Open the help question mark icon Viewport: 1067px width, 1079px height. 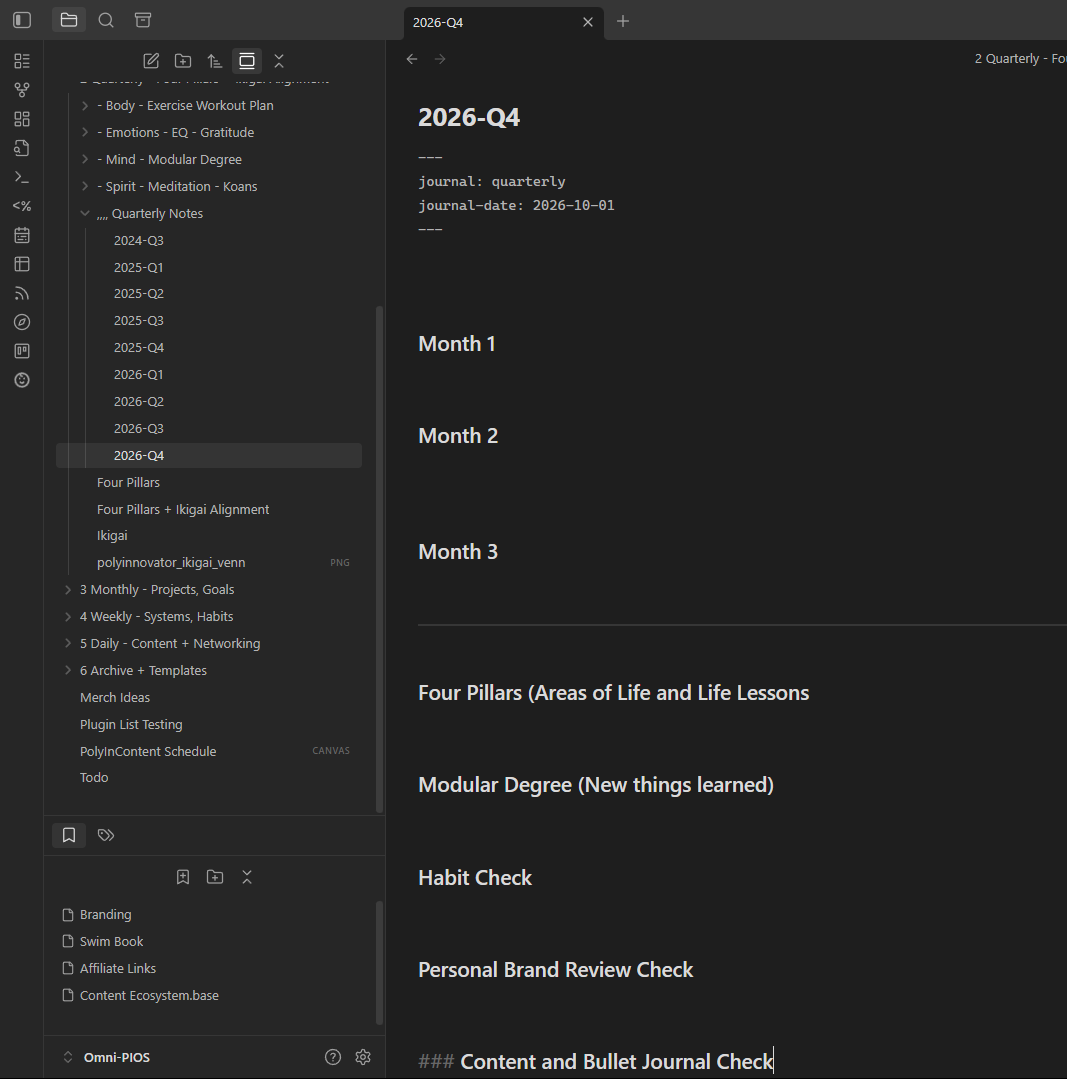point(333,1057)
